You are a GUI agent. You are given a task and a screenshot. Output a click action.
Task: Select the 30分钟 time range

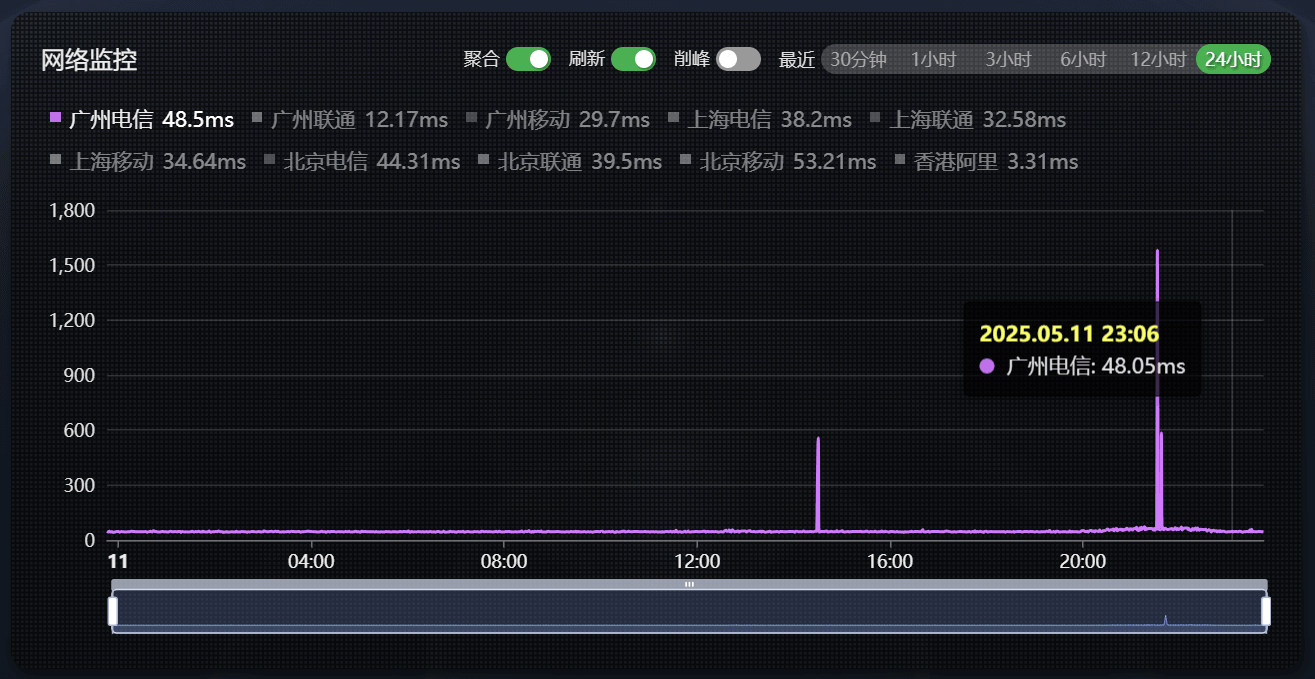(858, 59)
